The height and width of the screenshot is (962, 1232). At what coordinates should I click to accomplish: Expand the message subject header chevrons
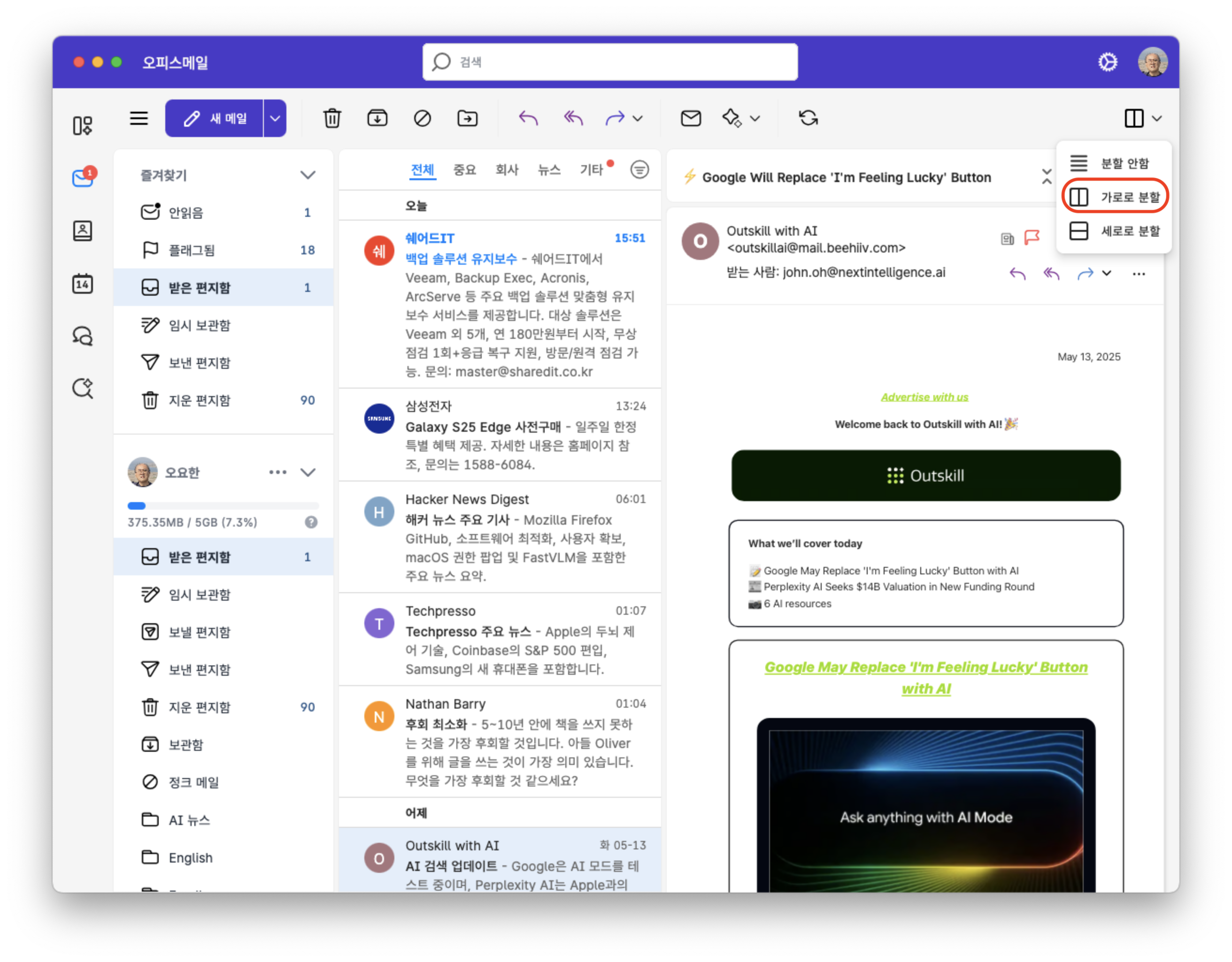pos(1047,176)
